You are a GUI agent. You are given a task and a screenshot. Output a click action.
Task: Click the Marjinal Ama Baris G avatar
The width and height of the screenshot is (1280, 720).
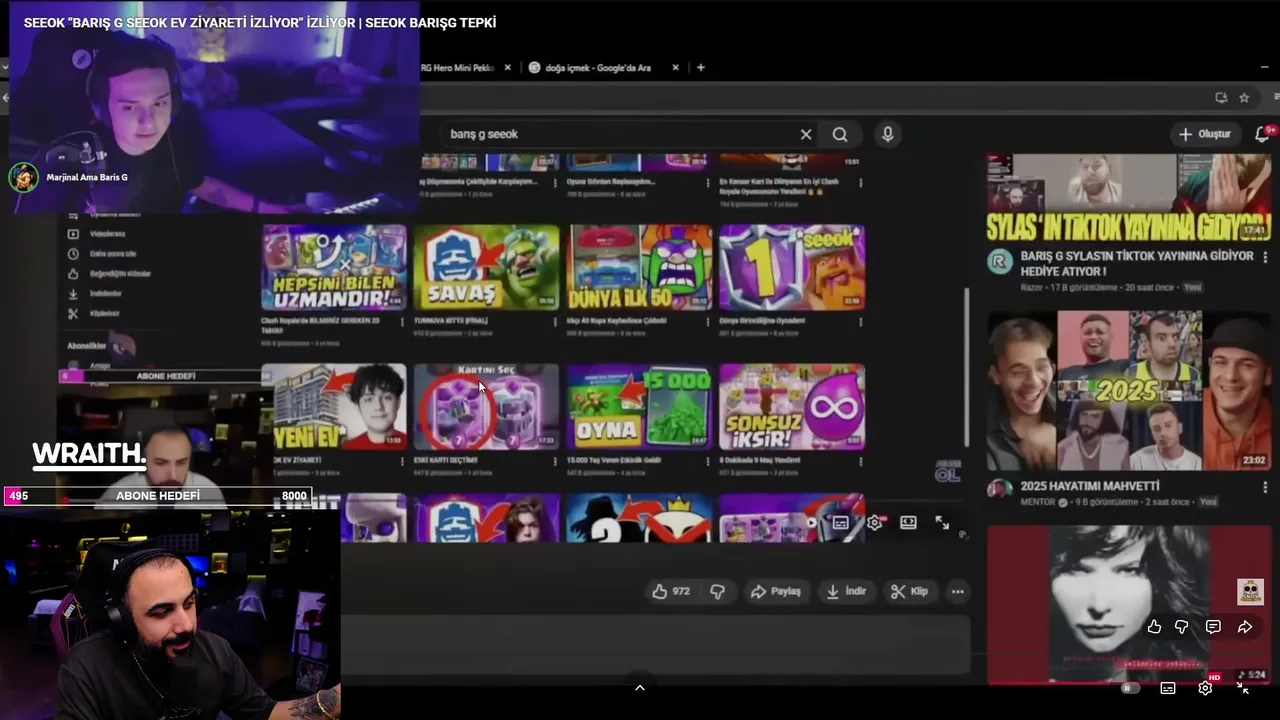pyautogui.click(x=23, y=177)
